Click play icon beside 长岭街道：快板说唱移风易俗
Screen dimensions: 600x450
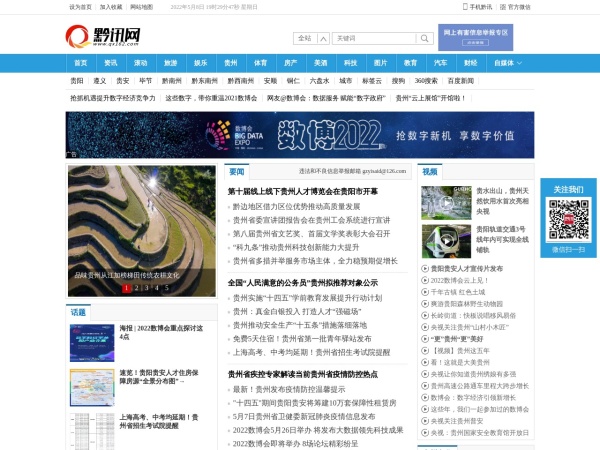click(x=425, y=316)
